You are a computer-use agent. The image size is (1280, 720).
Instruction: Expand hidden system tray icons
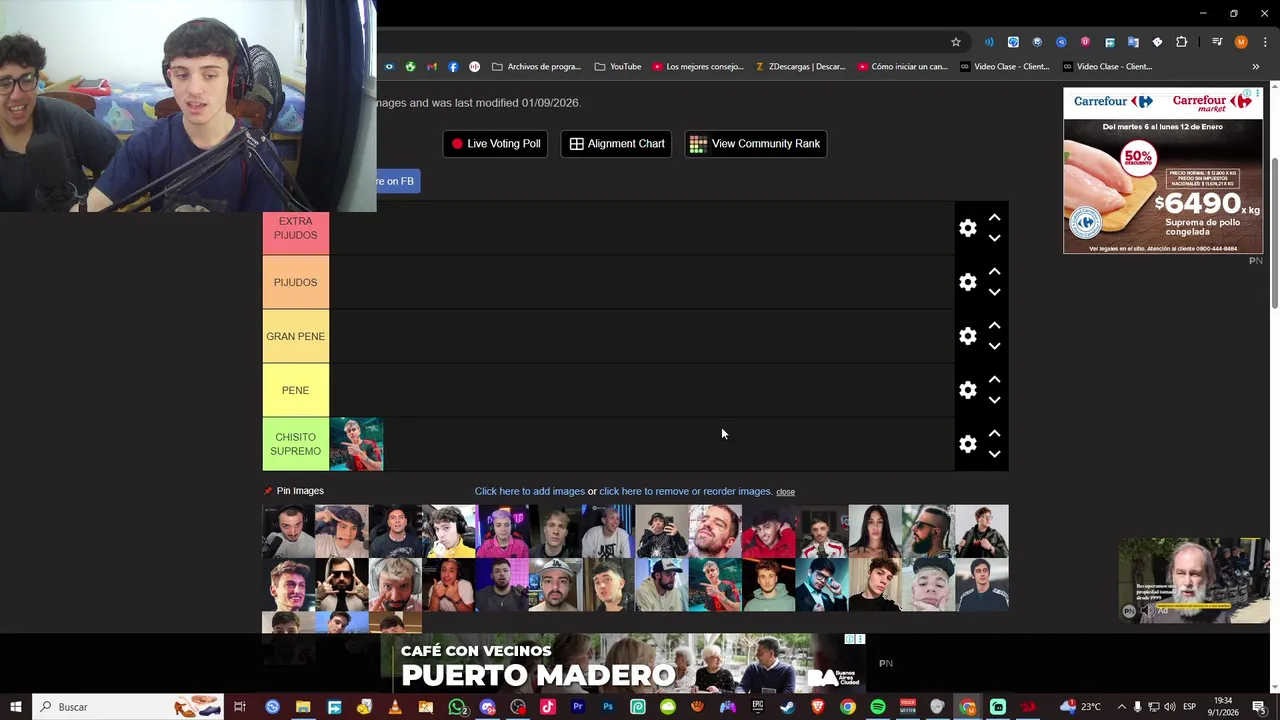pos(1121,707)
